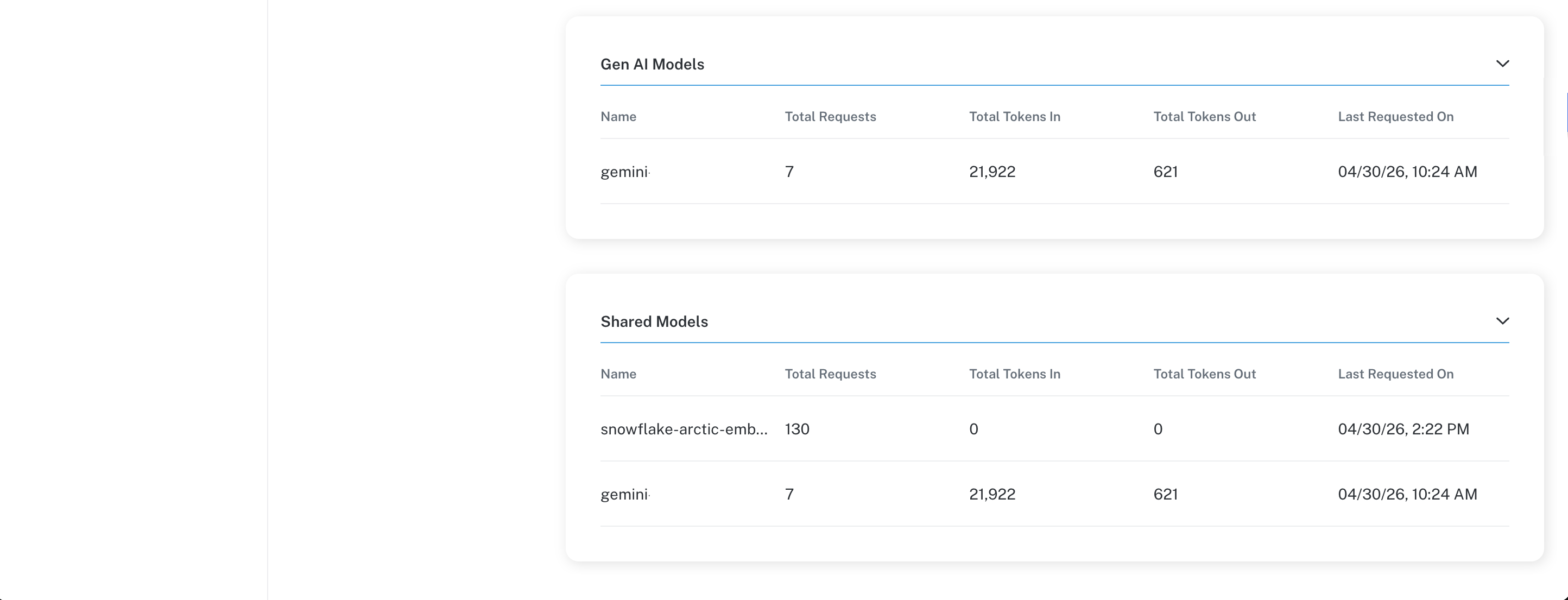The height and width of the screenshot is (600, 1568).
Task: Click 21,922 tokens in value in Gen AI Models
Action: click(992, 172)
